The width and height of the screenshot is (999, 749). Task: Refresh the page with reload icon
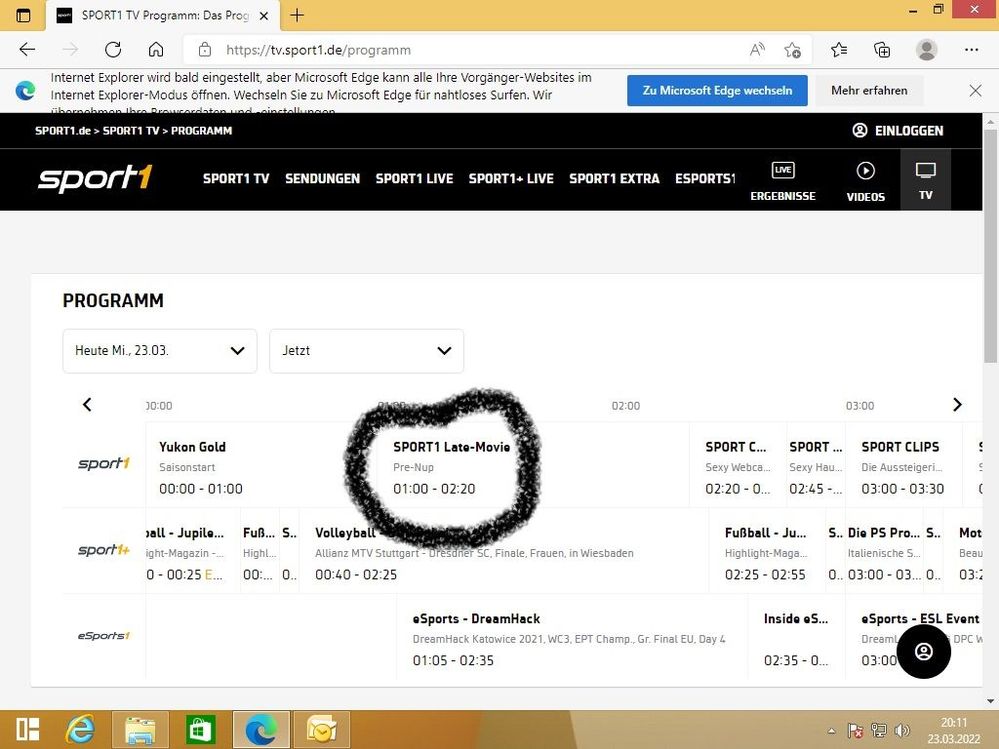[113, 50]
